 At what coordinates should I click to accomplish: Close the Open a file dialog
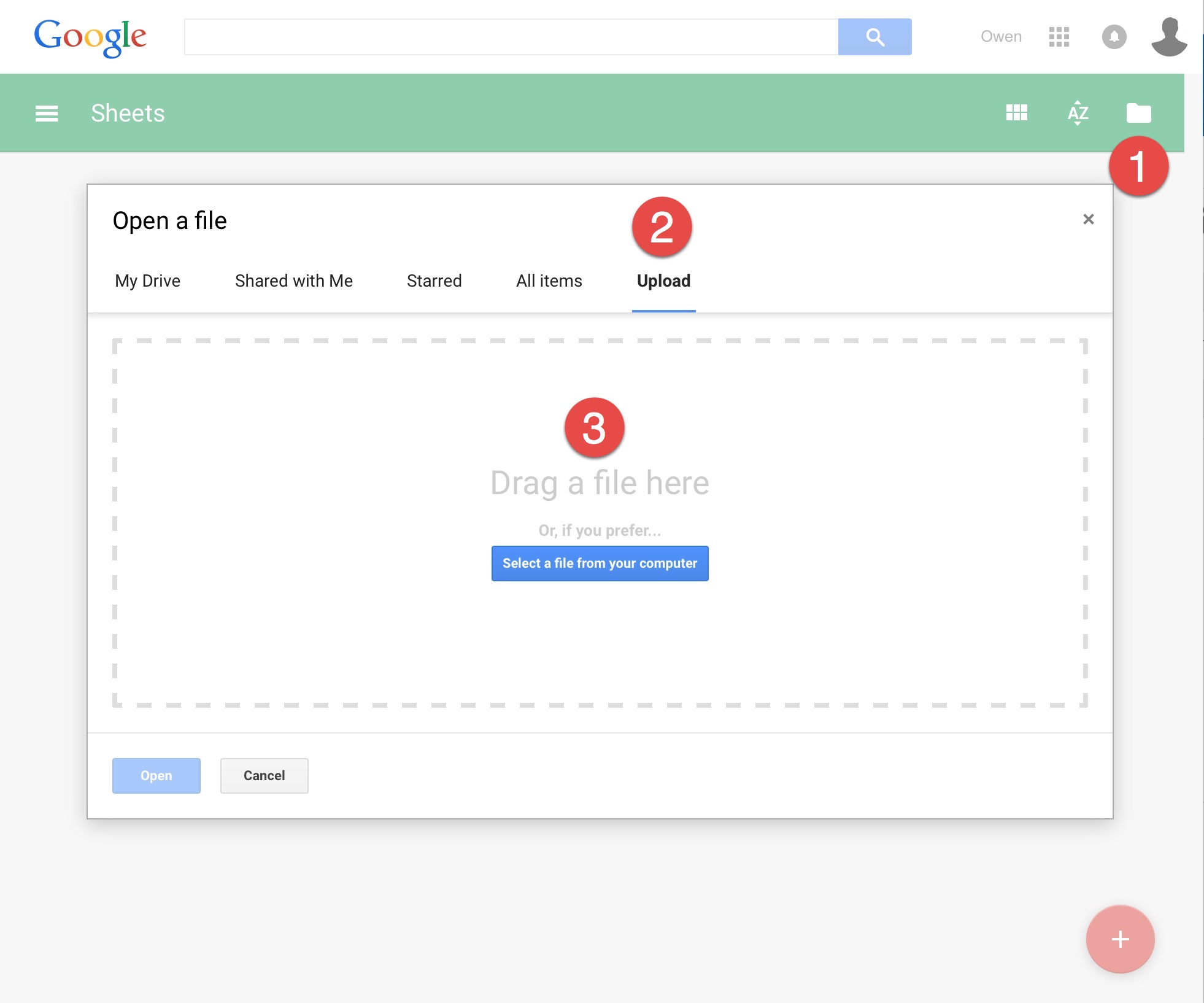[1088, 219]
